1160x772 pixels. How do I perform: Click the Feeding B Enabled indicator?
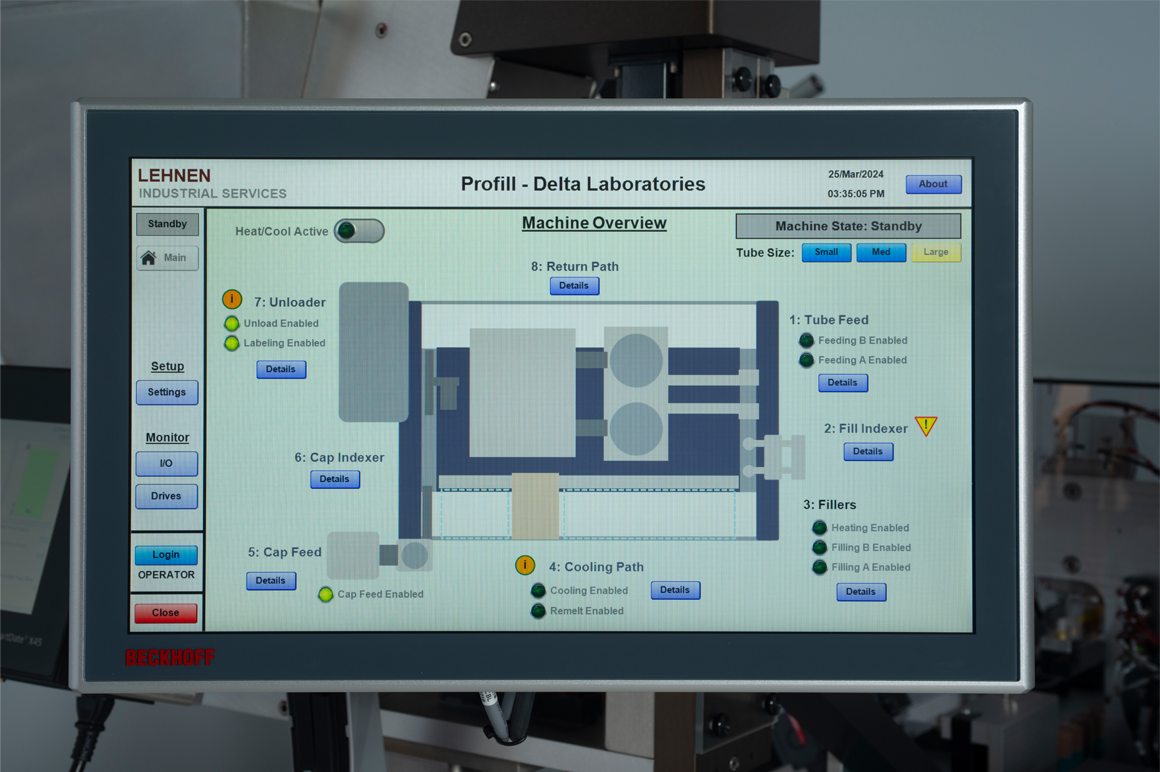pos(806,340)
